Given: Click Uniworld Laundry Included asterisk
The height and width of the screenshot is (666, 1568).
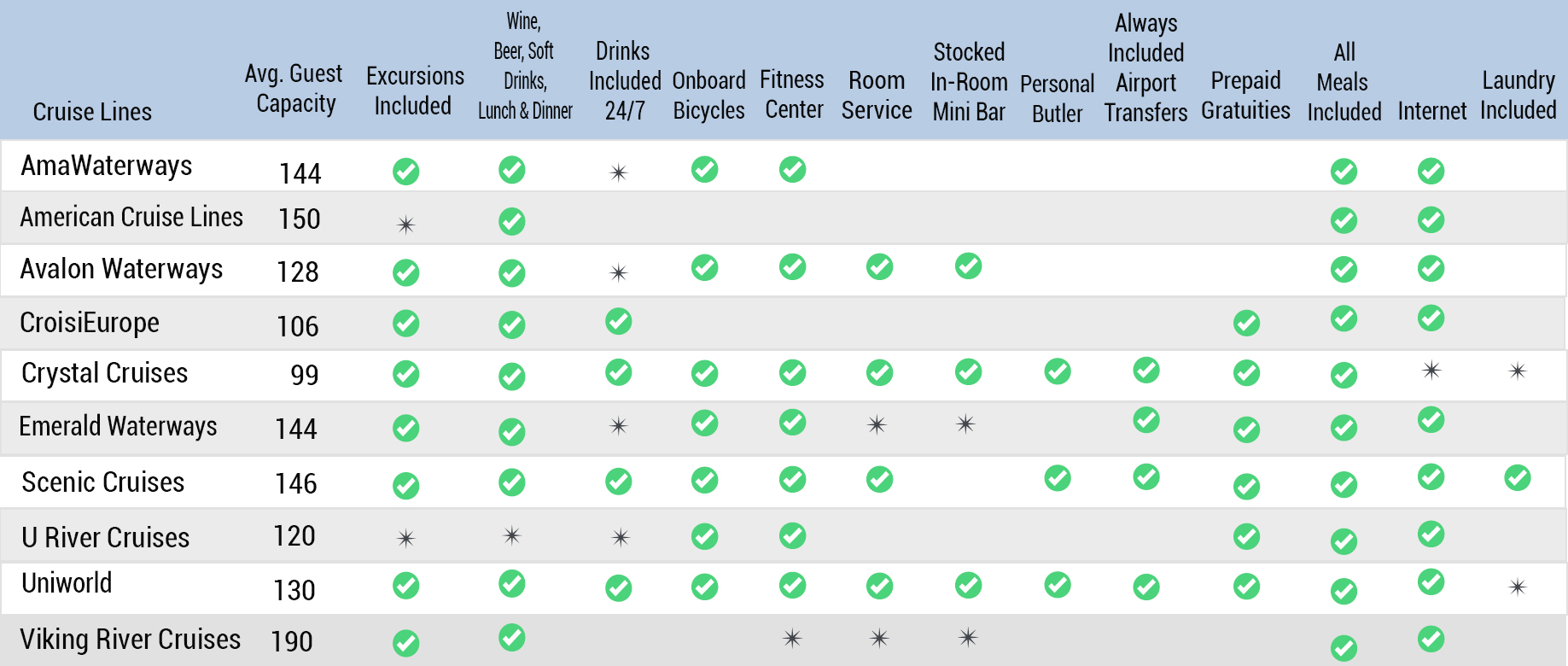Looking at the screenshot, I should [1518, 587].
